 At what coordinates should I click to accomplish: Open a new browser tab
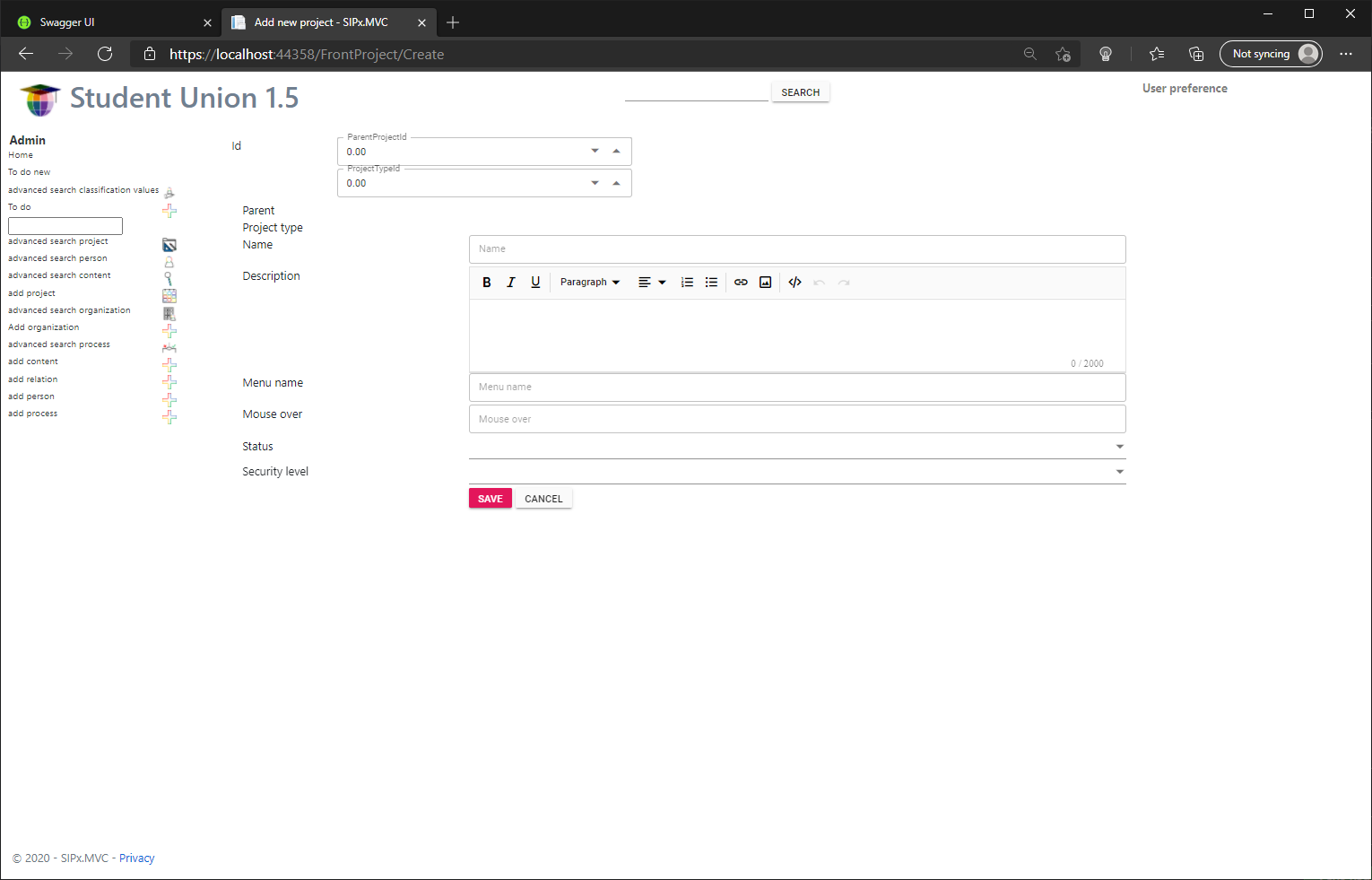(453, 22)
